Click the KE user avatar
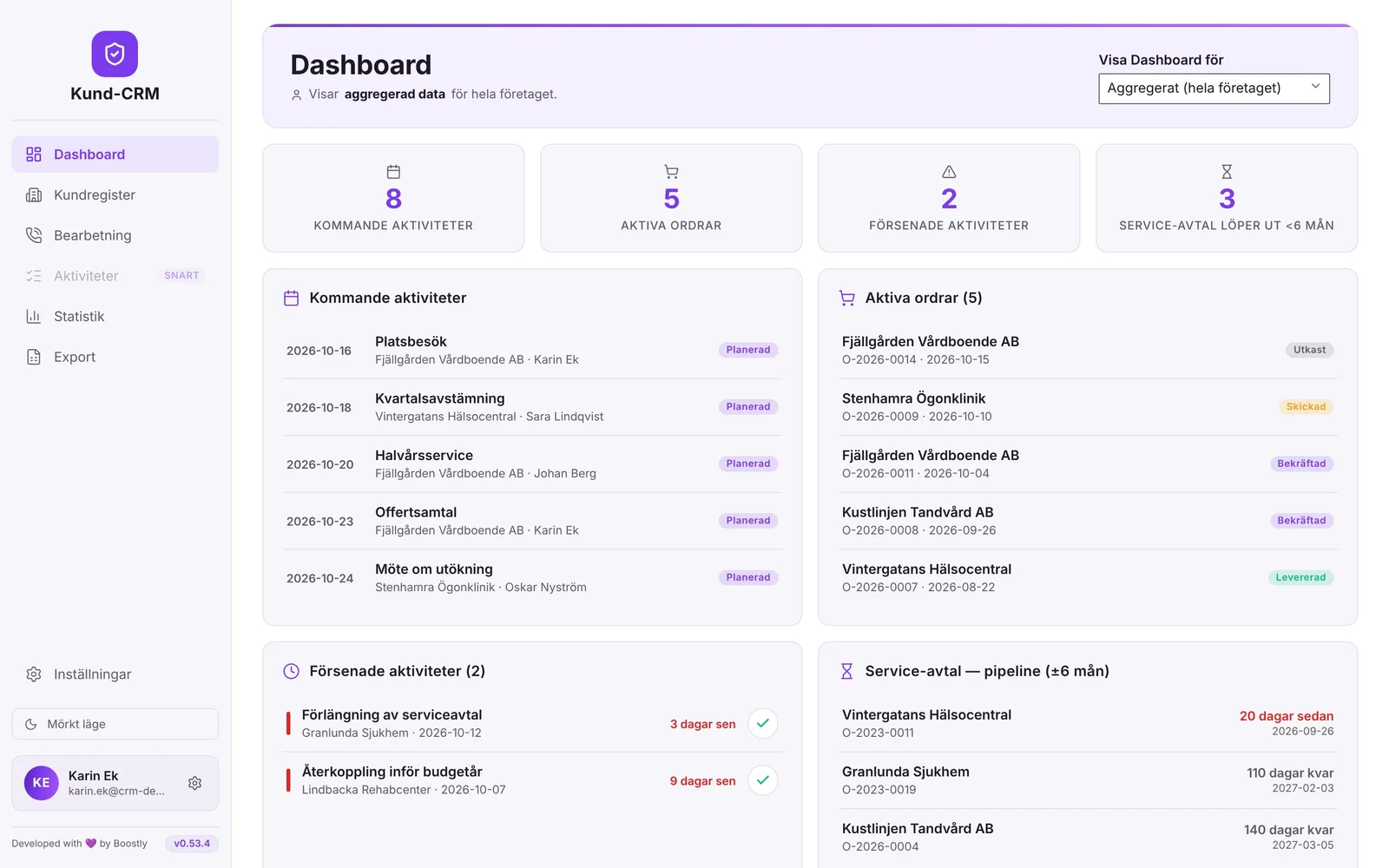The width and height of the screenshot is (1389, 868). click(x=41, y=783)
